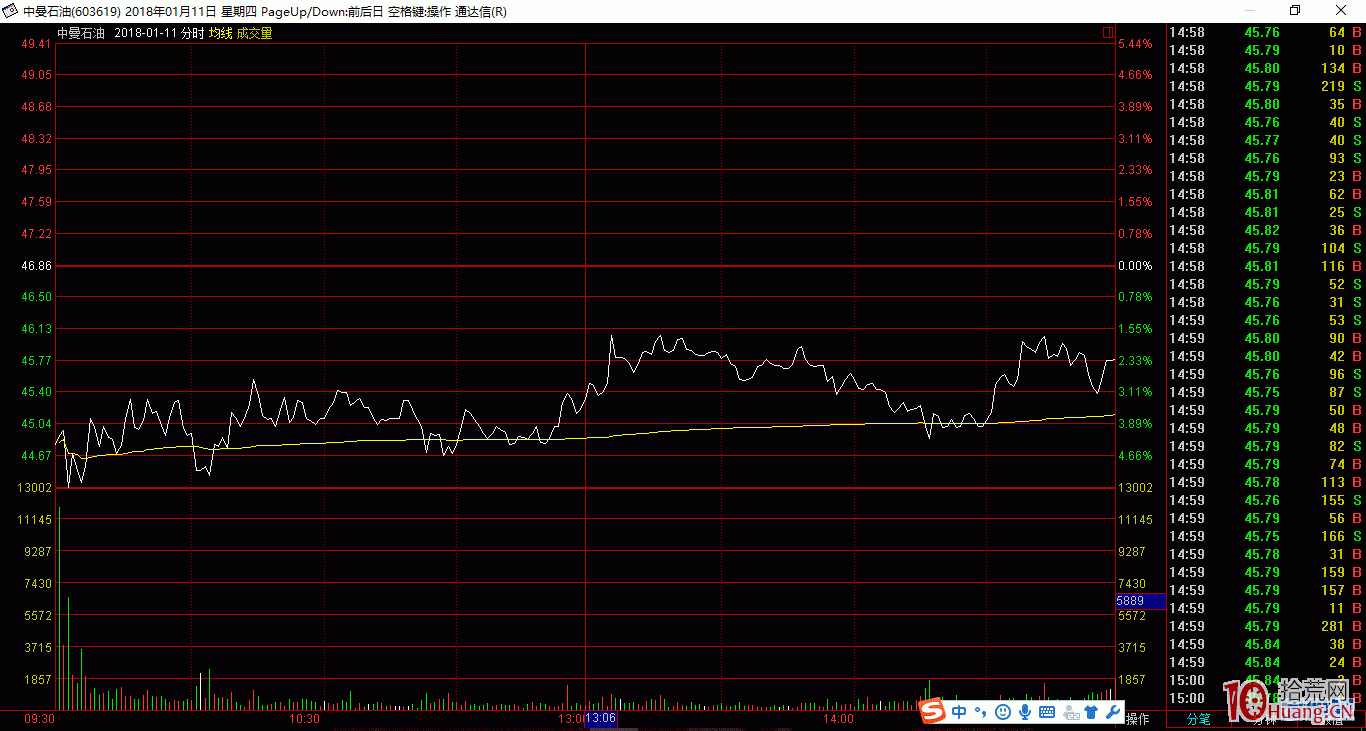Select the 14:59 tick with volume 155 S
The image size is (1366, 731).
pos(1266,500)
